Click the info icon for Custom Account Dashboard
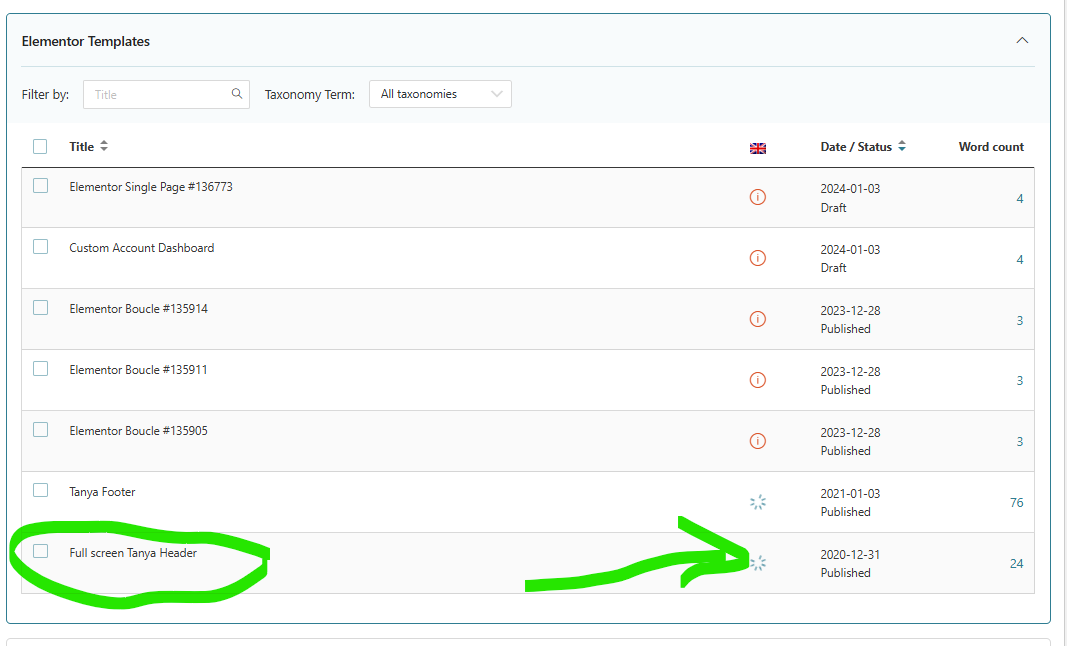The width and height of the screenshot is (1067, 646). [757, 258]
